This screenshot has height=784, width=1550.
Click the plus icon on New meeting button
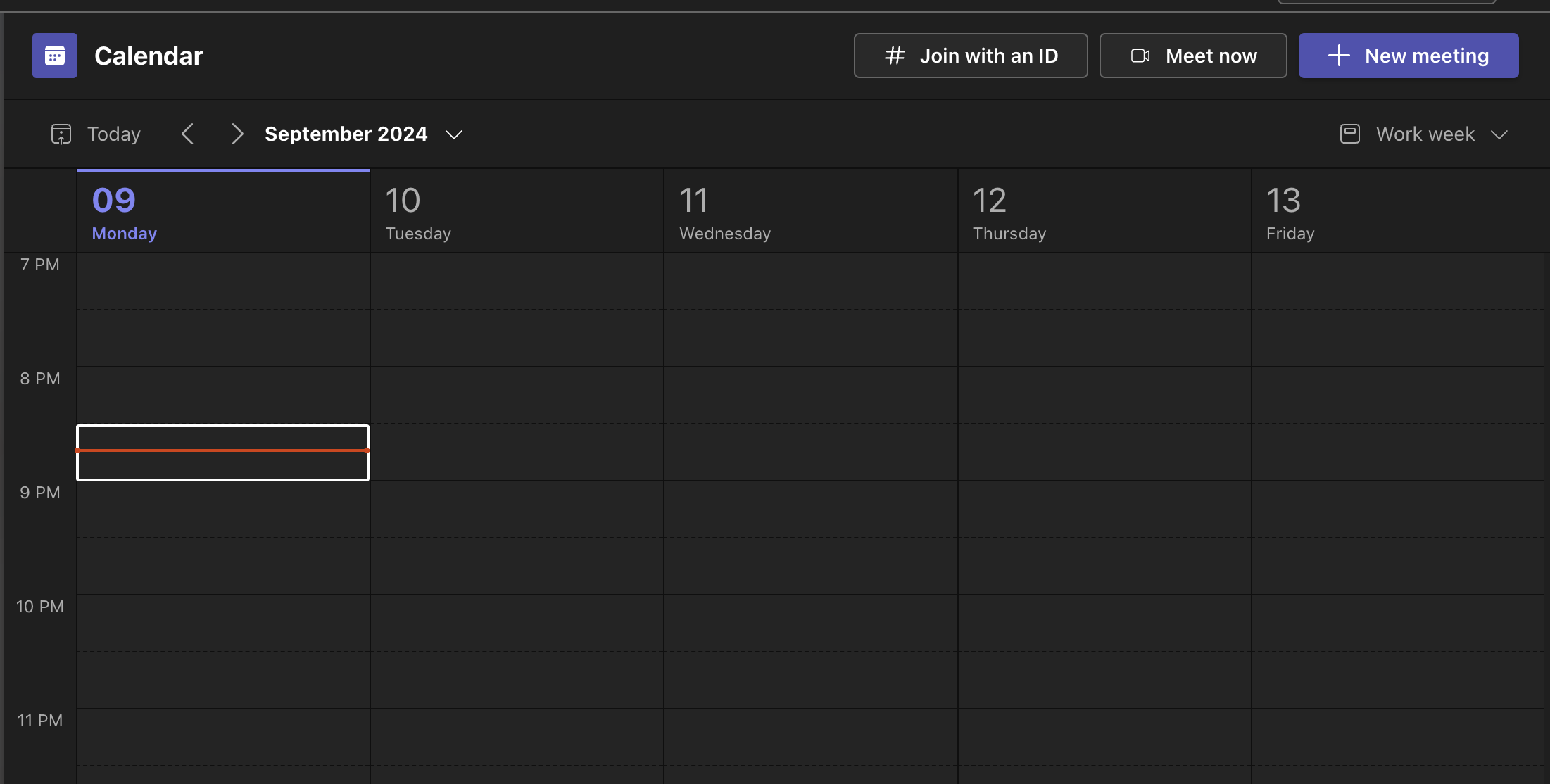(1338, 56)
